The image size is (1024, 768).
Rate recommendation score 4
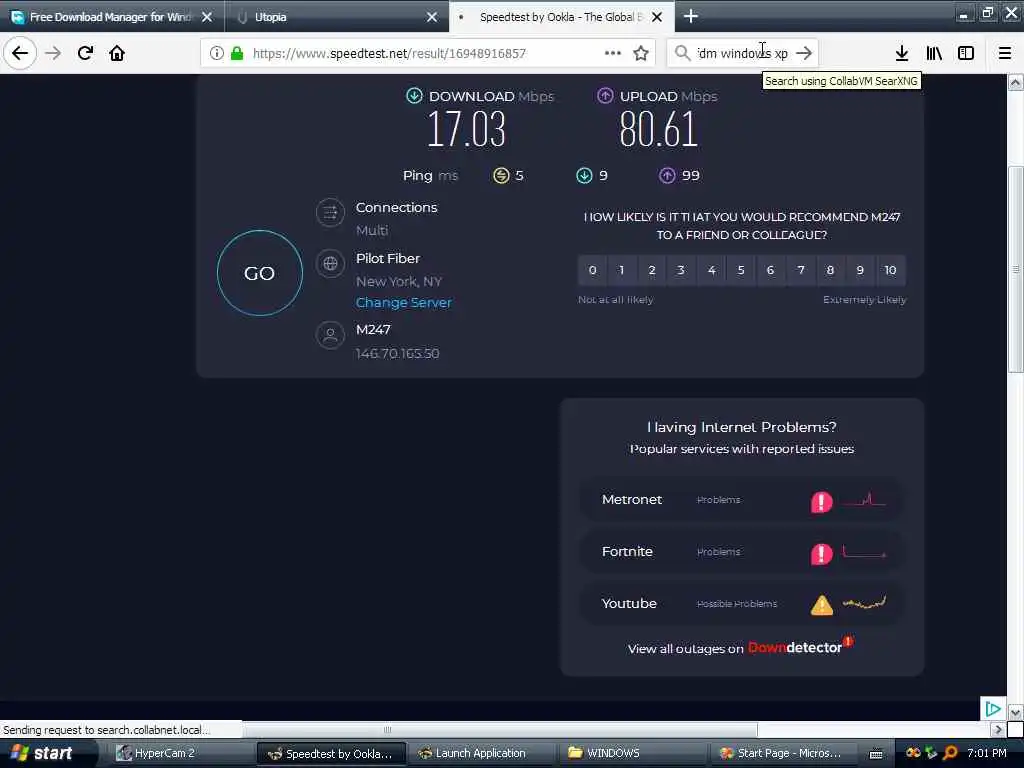point(711,270)
